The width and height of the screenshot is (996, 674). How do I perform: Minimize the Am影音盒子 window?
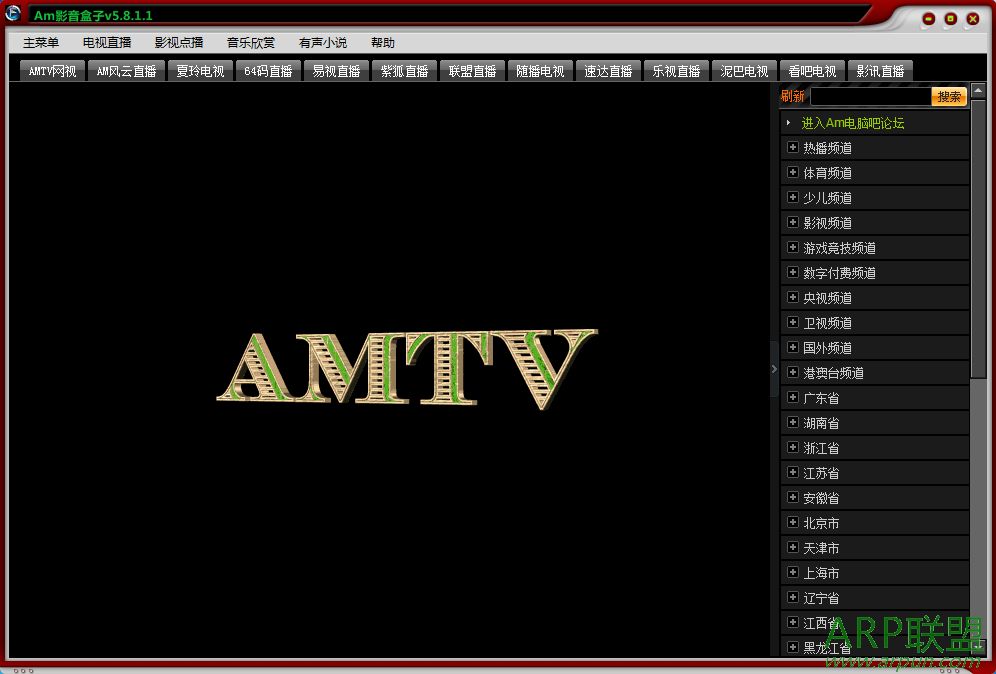pos(929,19)
